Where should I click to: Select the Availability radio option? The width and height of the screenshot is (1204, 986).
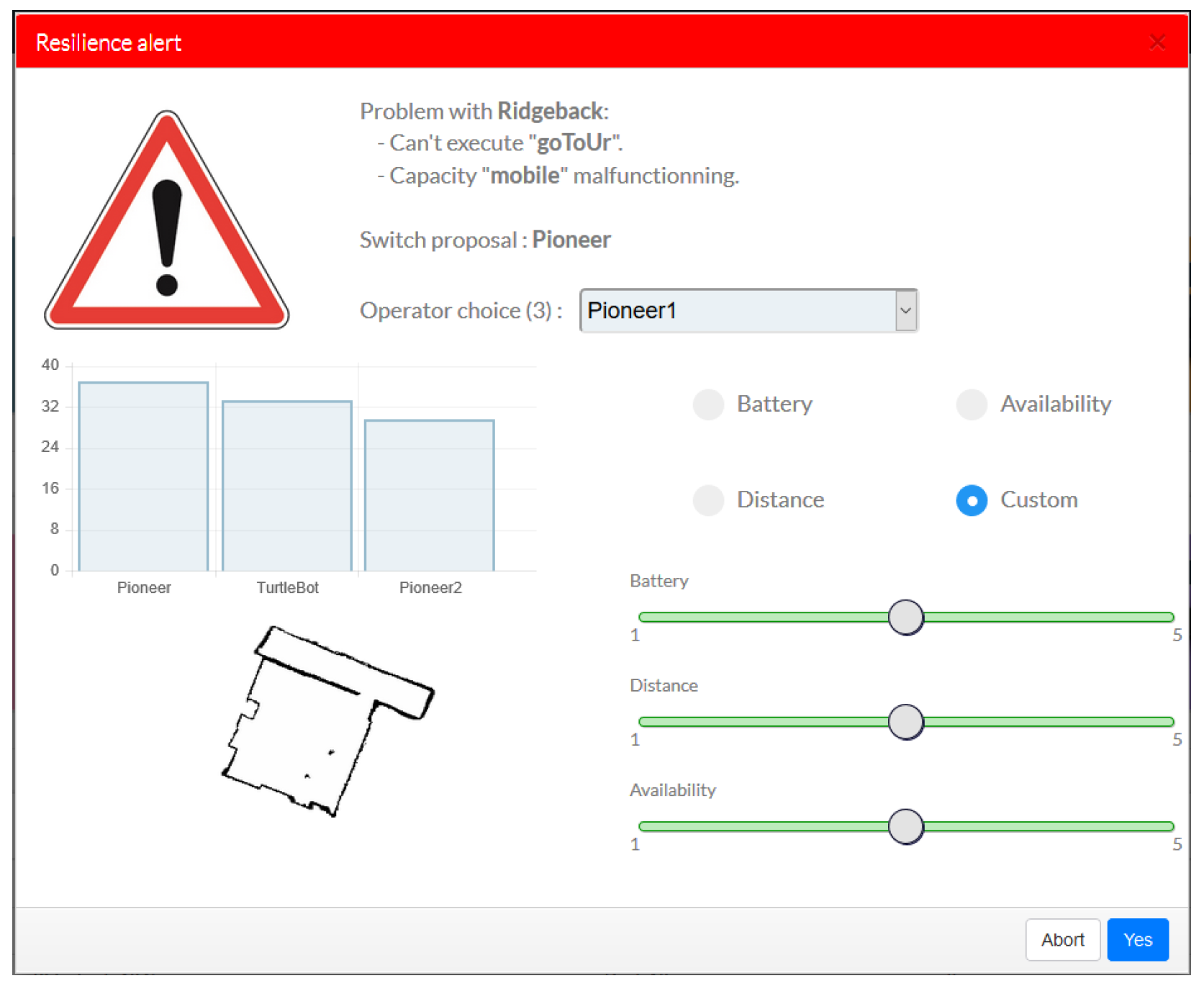click(x=971, y=404)
